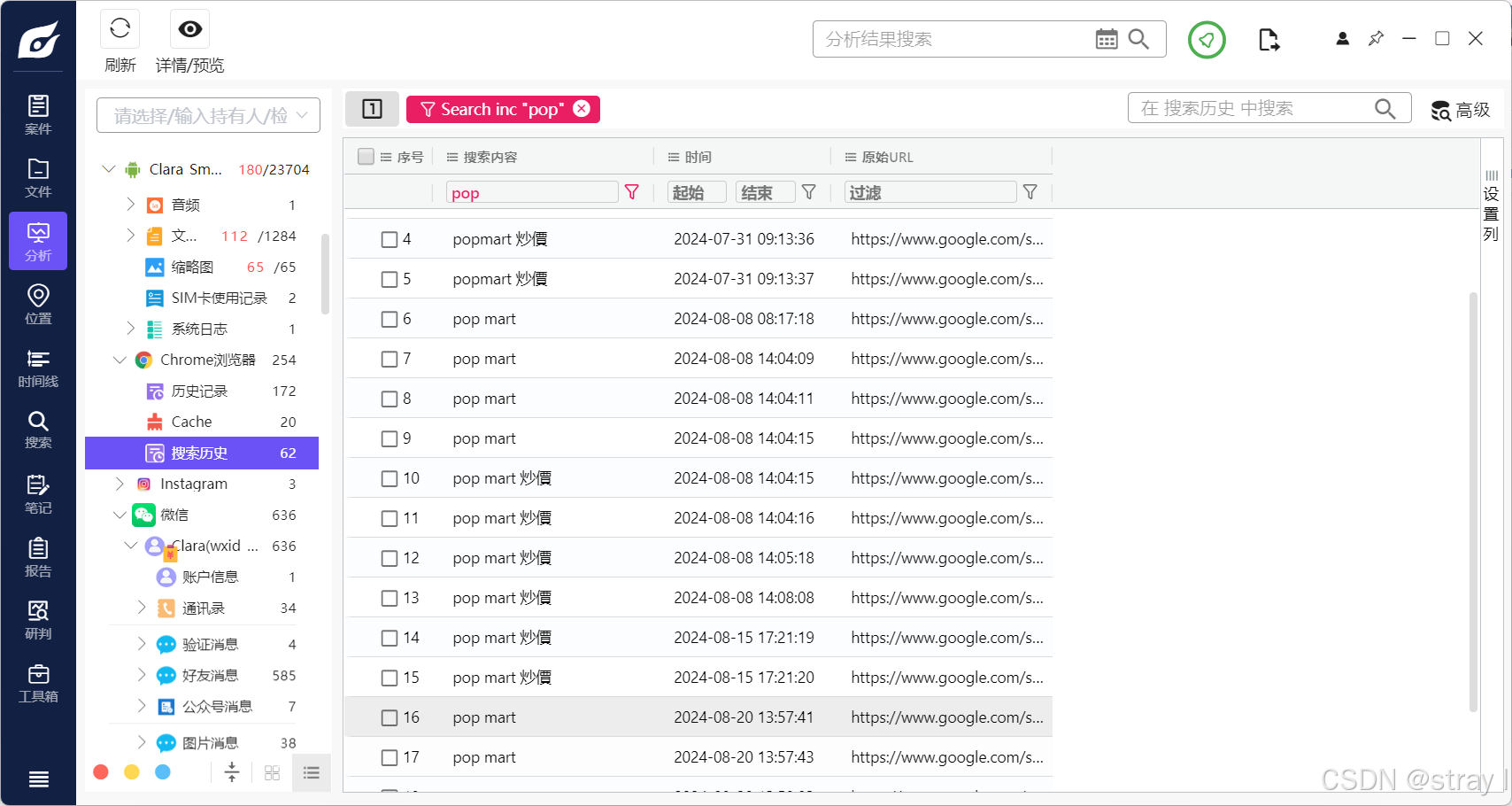This screenshot has height=806, width=1512.
Task: Open the 请选择/输入持有人 dropdown
Action: pyautogui.click(x=208, y=115)
